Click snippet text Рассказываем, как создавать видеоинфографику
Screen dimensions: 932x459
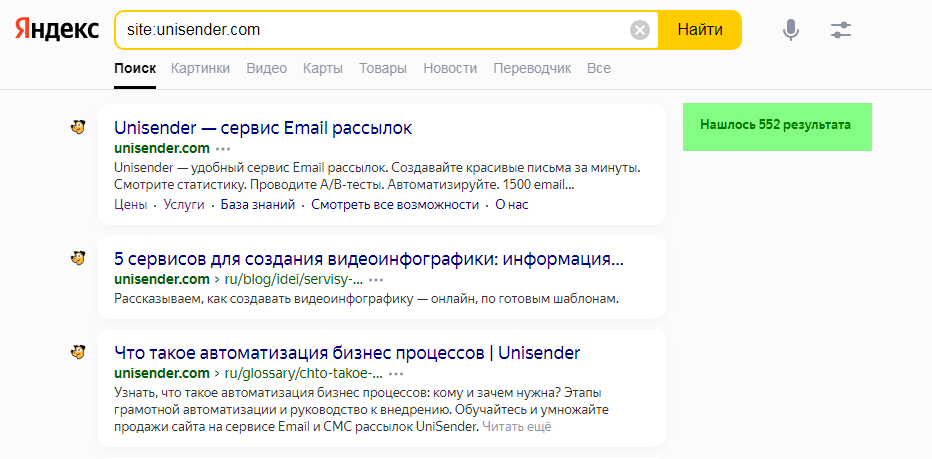[x=367, y=298]
